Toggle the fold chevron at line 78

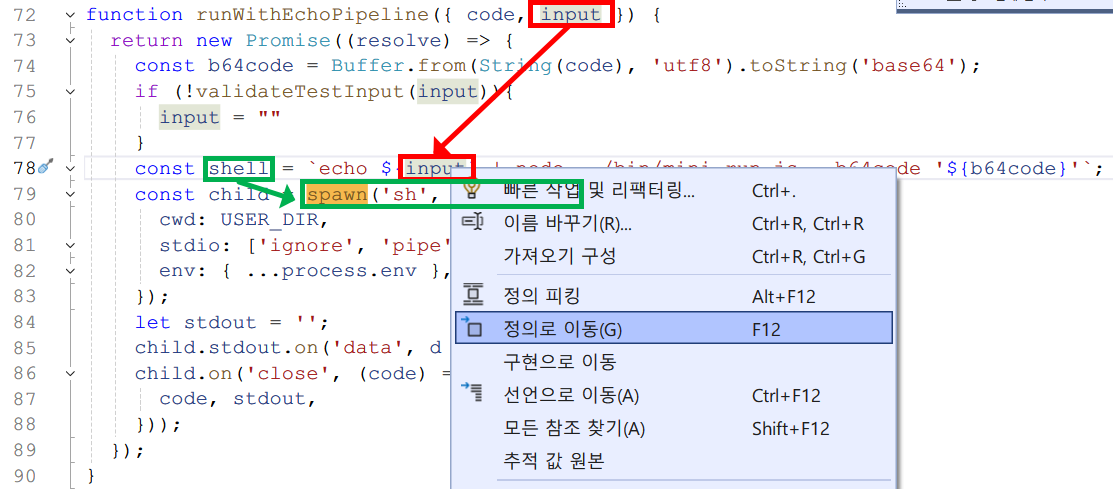70,168
